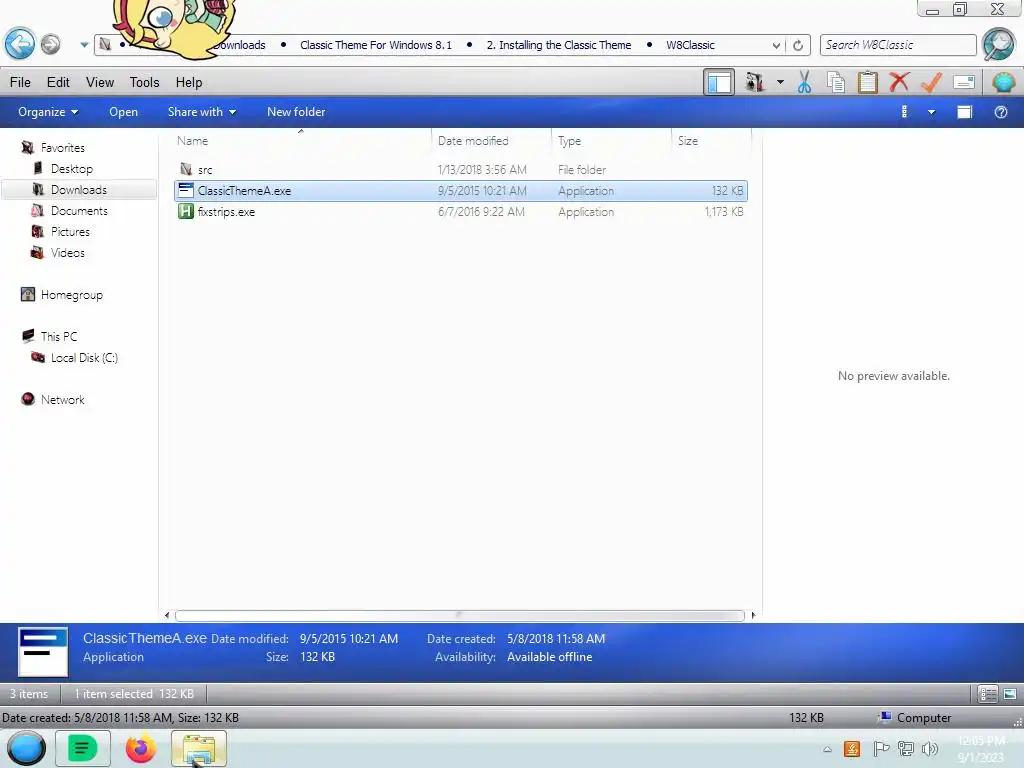Open Downloads in the navigation pane
This screenshot has height=768, width=1024.
(78, 189)
